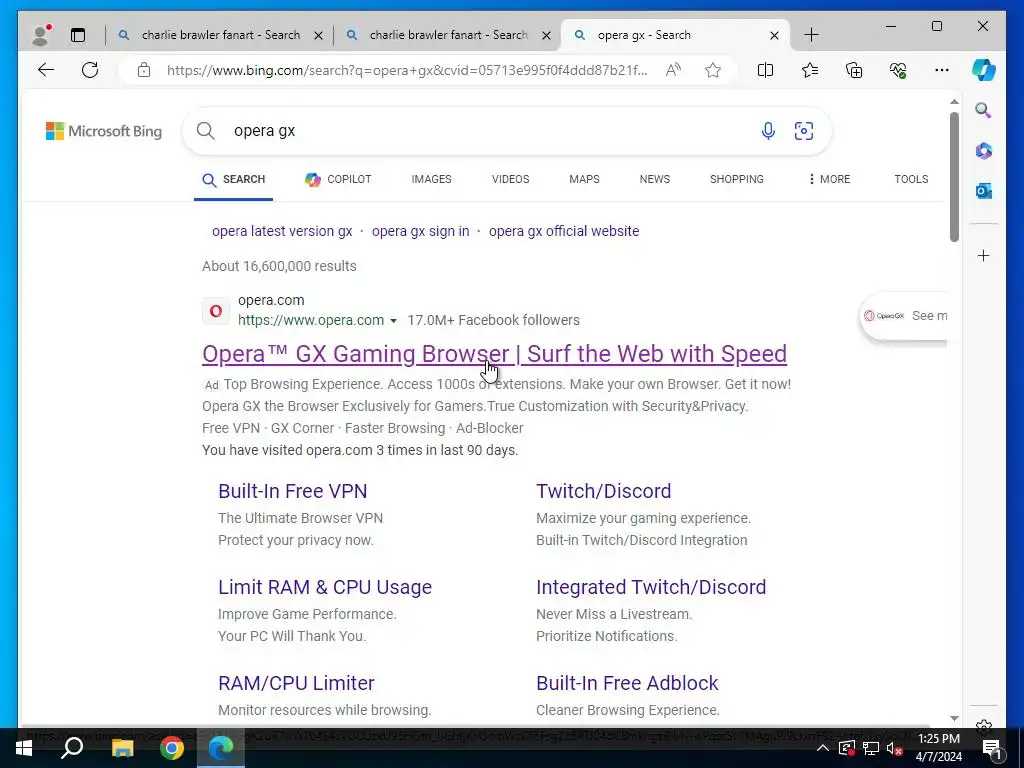Select the MAPS search tab
Viewport: 1024px width, 768px height.
(584, 179)
